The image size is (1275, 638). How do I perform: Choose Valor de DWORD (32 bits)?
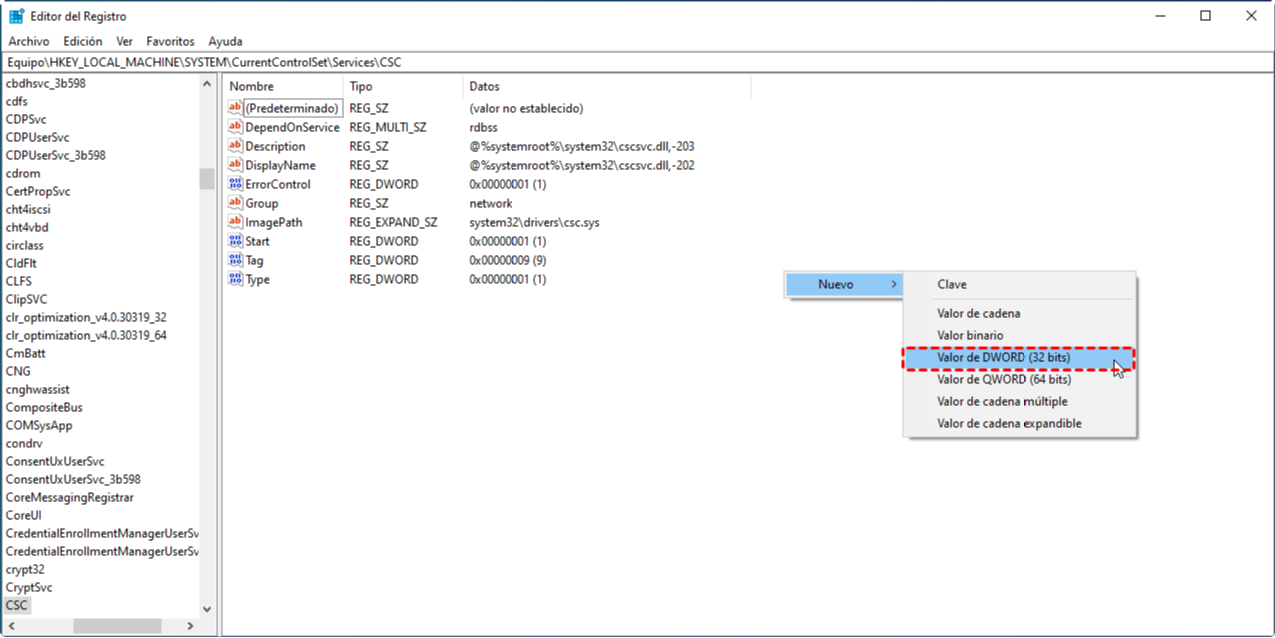click(x=1003, y=358)
